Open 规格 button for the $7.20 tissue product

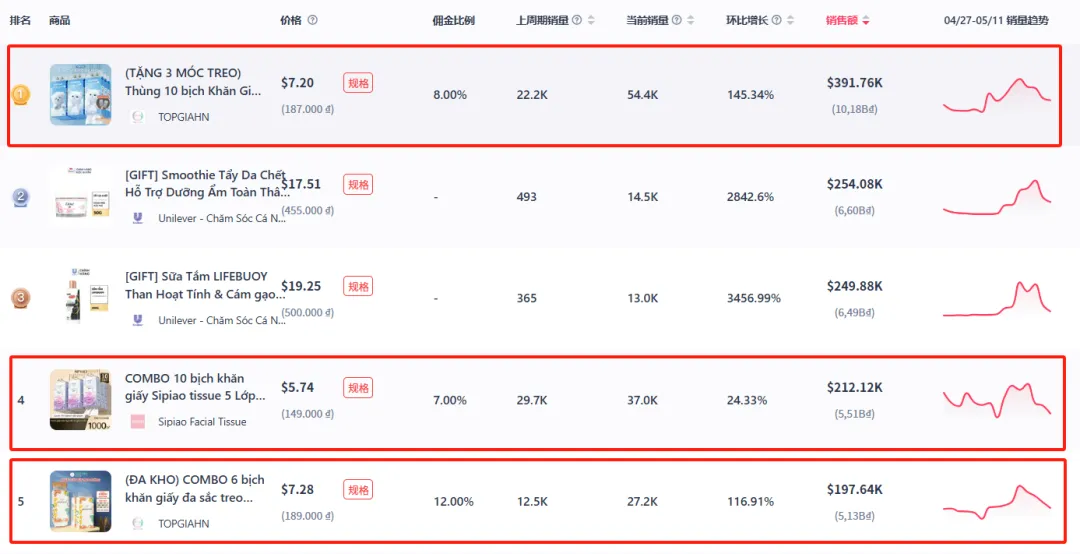tap(358, 83)
